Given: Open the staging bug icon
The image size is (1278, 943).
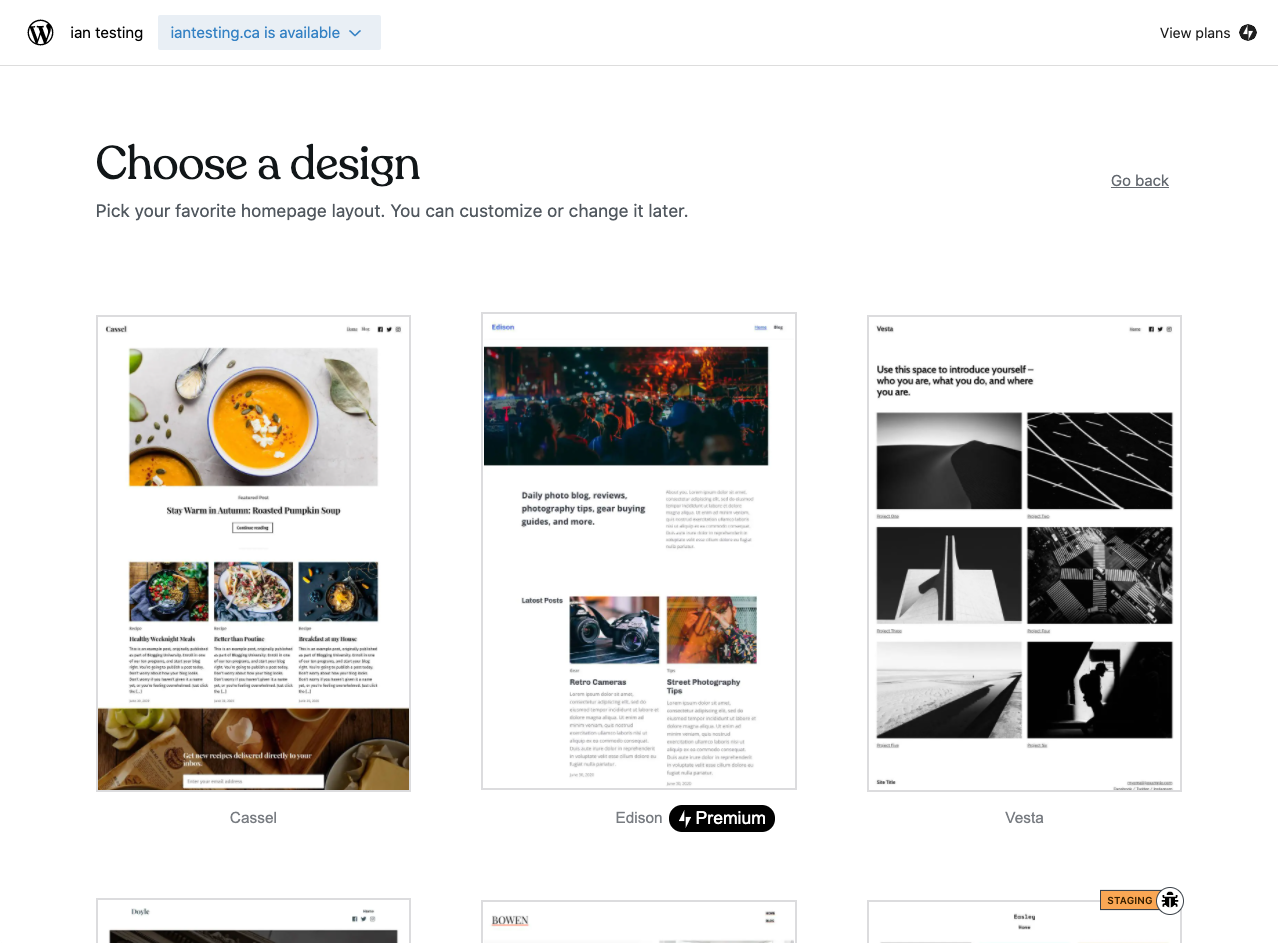Looking at the screenshot, I should point(1170,901).
